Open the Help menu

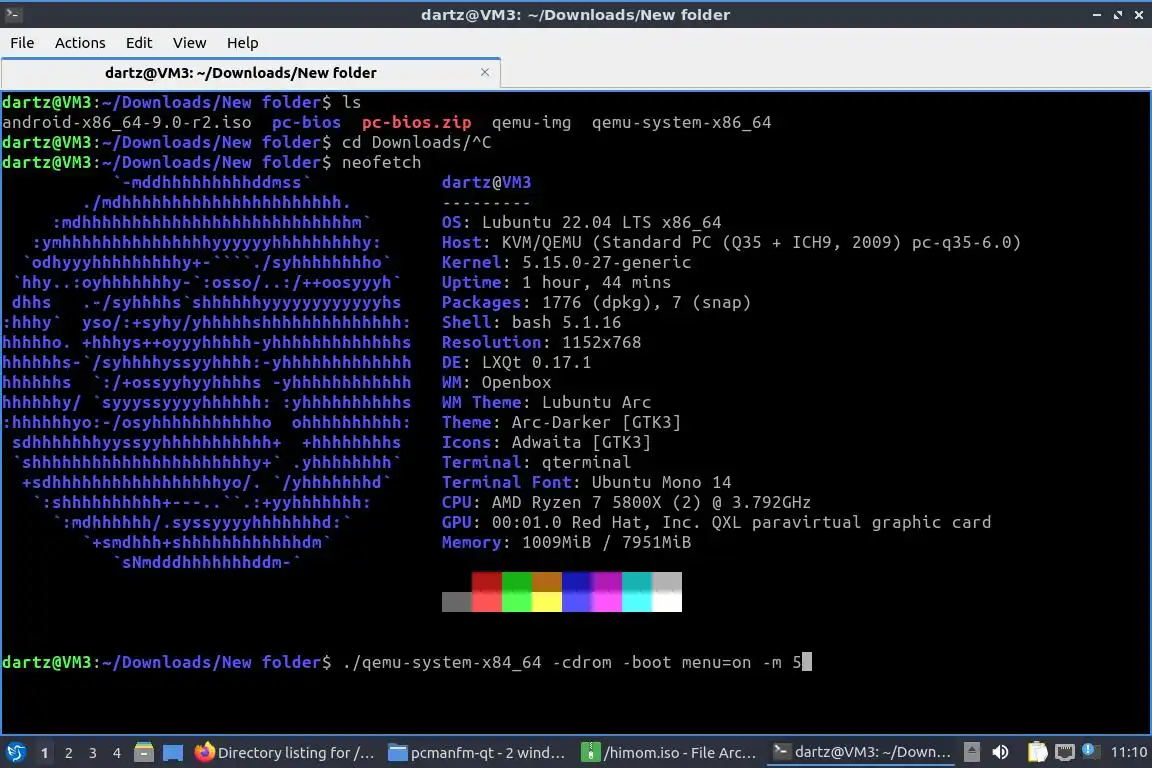pos(242,43)
